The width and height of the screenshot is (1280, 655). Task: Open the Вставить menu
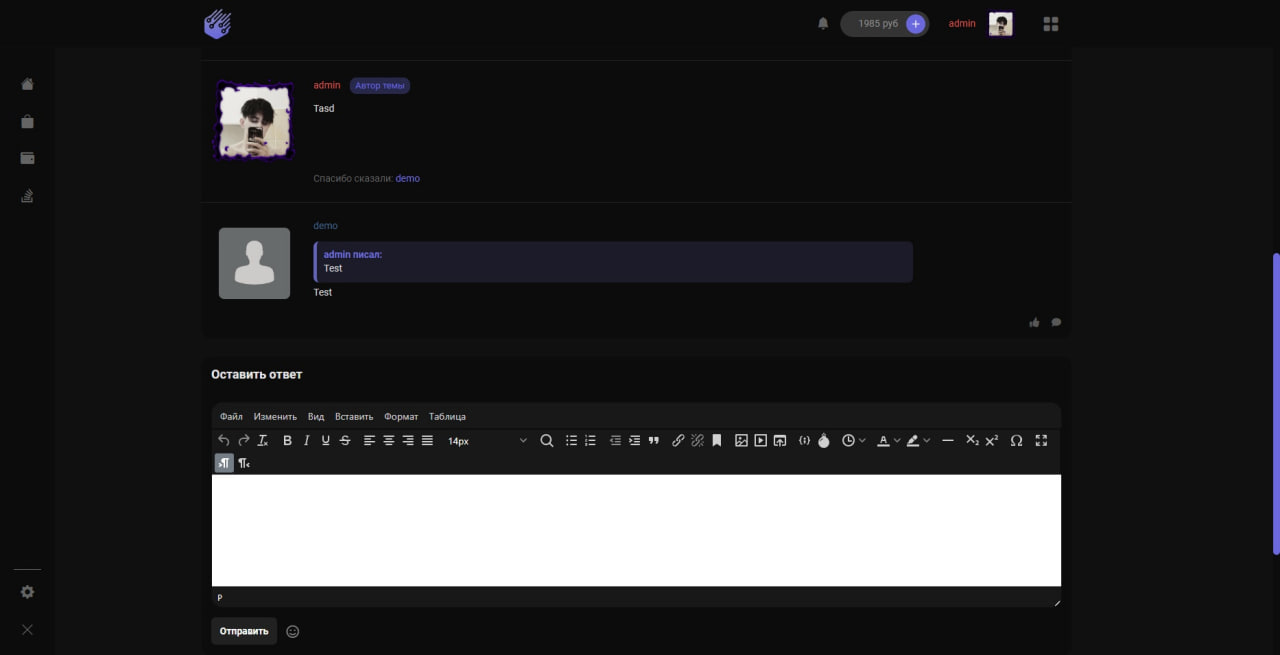tap(353, 417)
